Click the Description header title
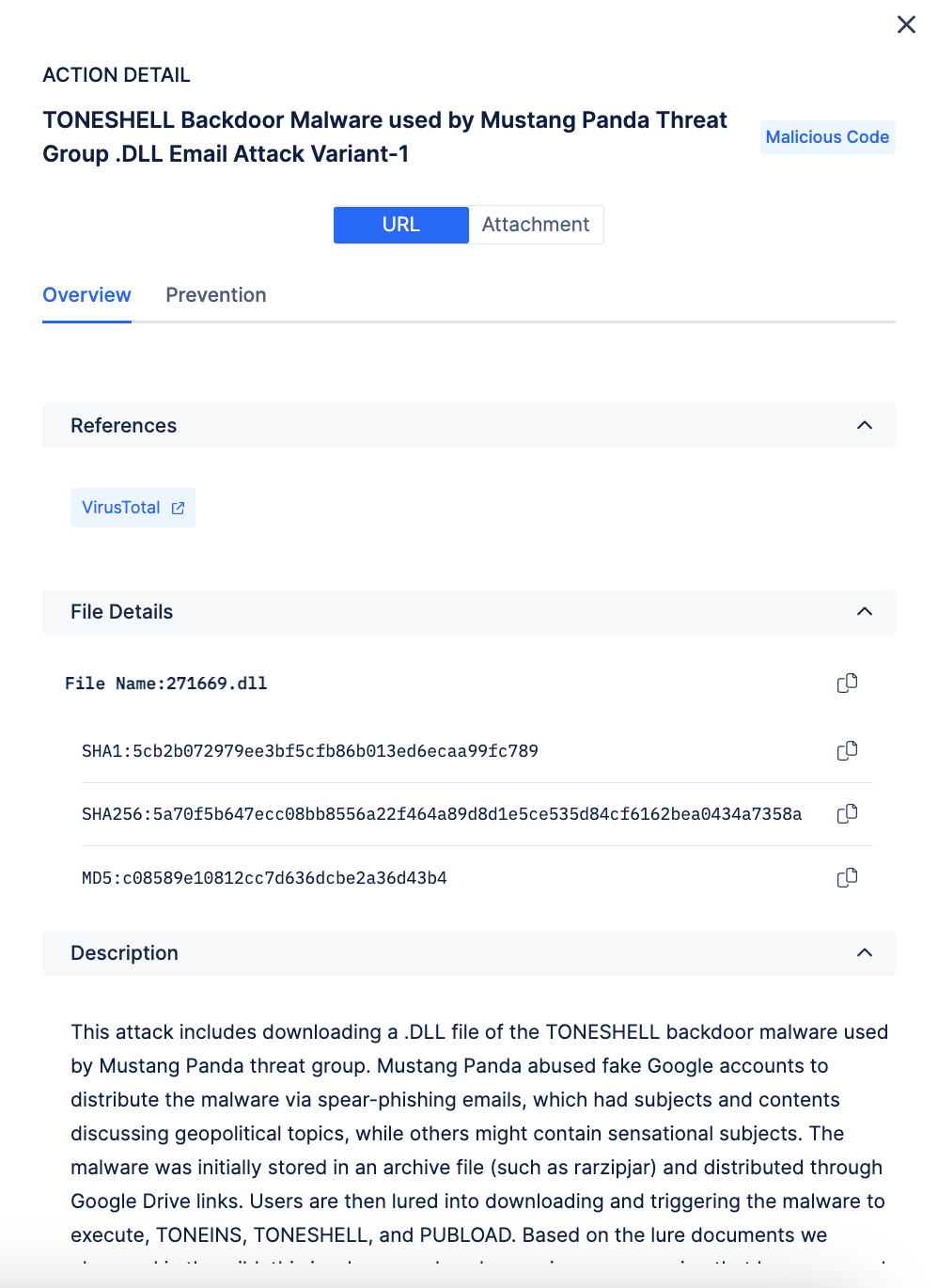Image resolution: width=938 pixels, height=1288 pixels. 124,953
